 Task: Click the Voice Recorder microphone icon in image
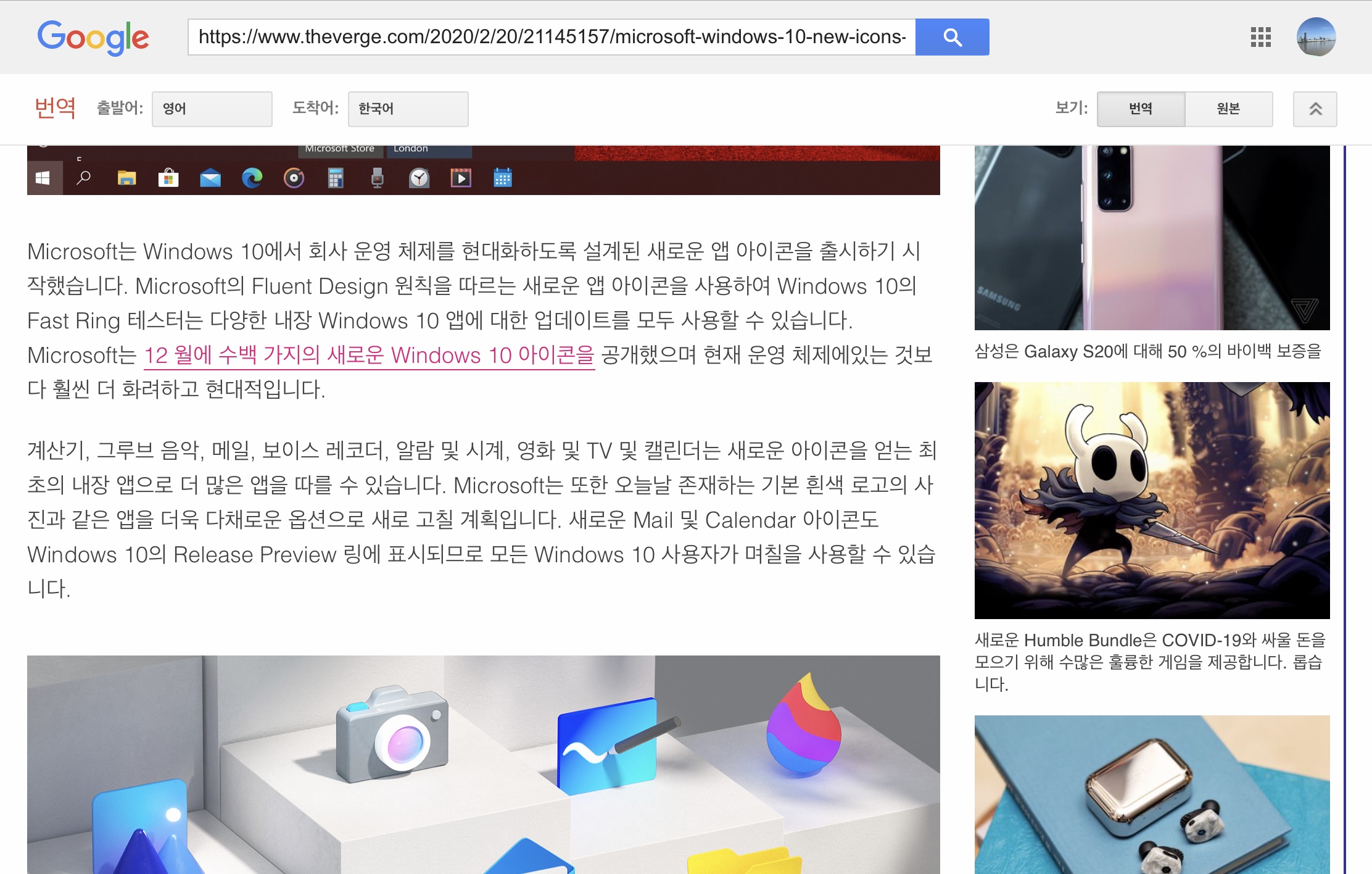(x=378, y=178)
